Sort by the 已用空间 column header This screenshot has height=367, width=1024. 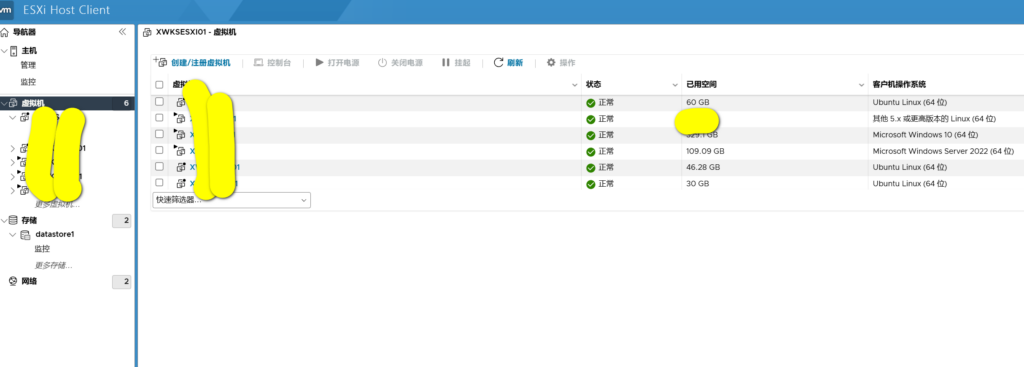(x=701, y=85)
